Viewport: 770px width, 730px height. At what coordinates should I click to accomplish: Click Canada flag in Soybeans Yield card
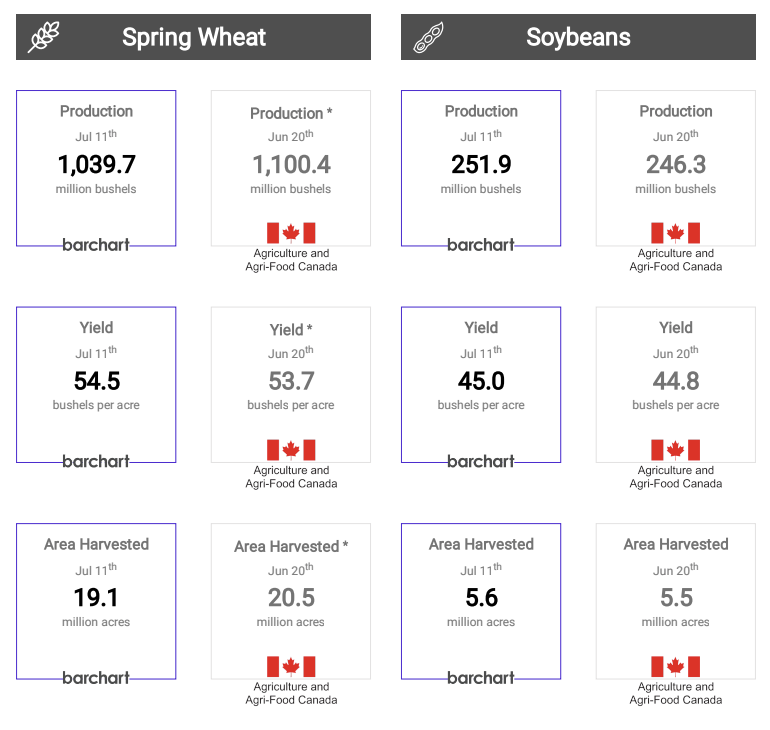point(676,450)
